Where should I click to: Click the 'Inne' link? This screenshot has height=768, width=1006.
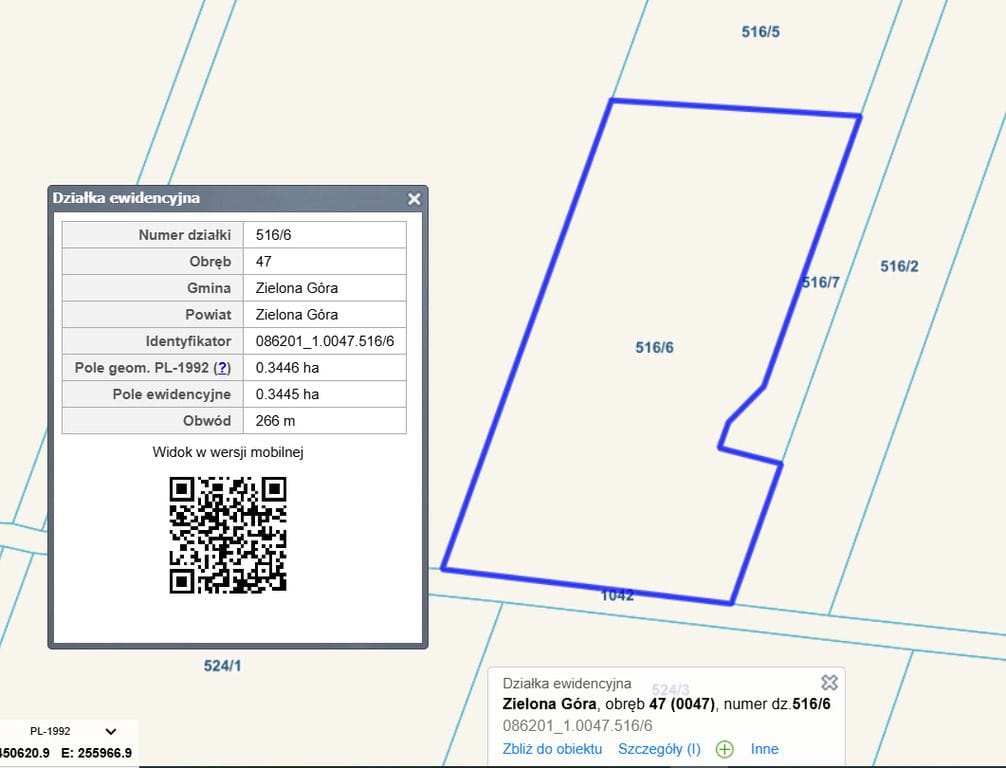pos(764,749)
